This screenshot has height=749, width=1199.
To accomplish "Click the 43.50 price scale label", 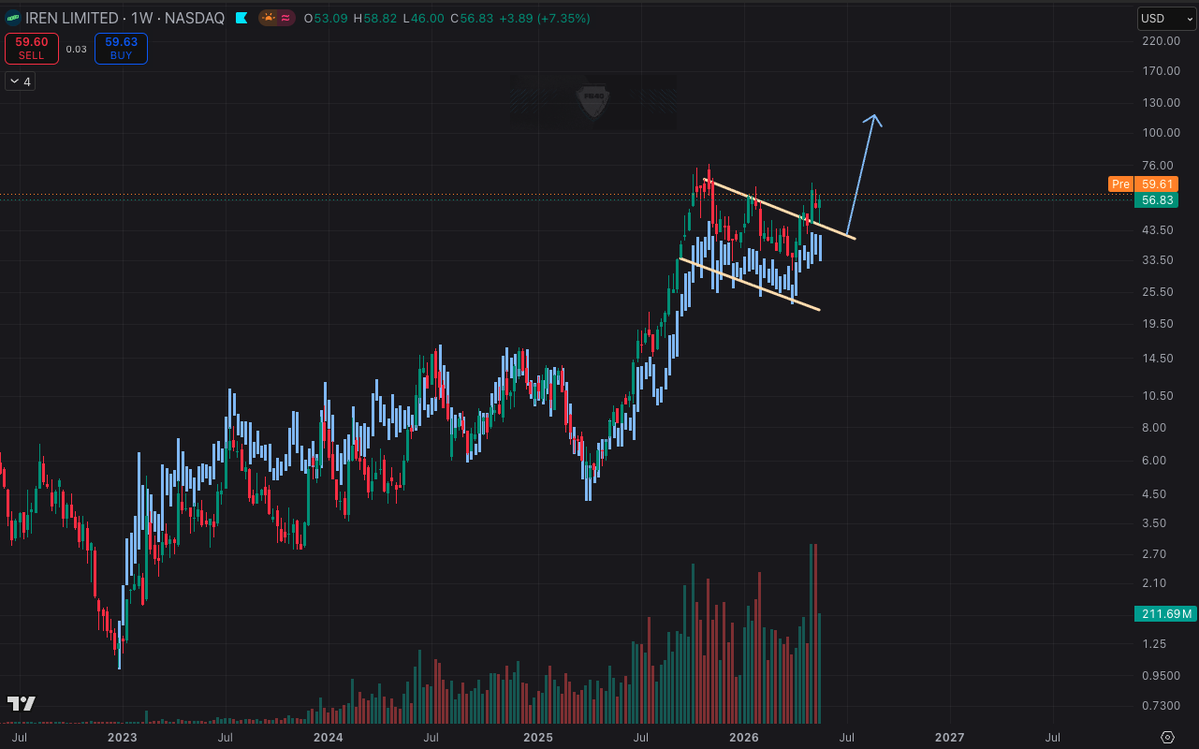I will click(1158, 229).
